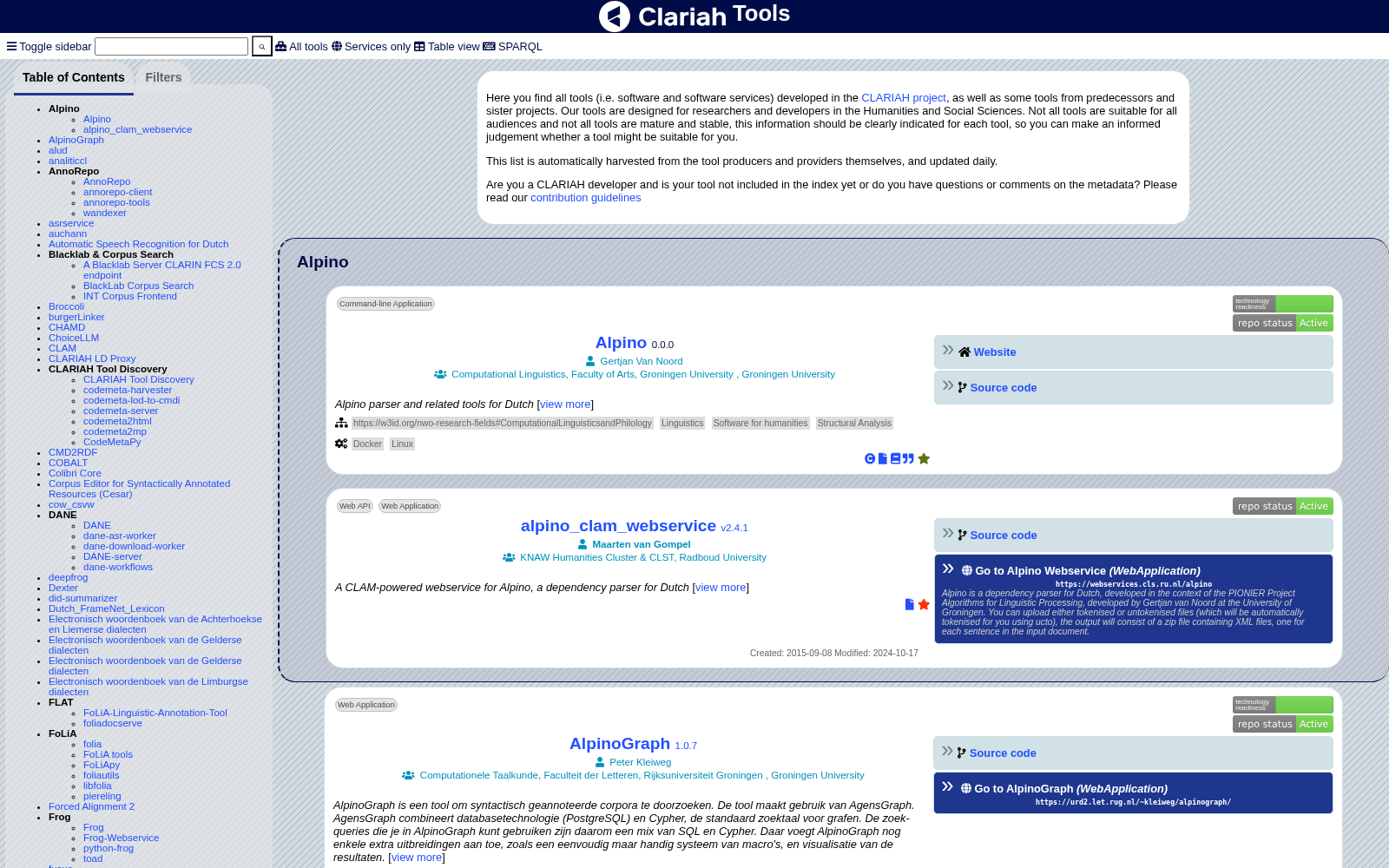Click the group icon beside KNAW Humanities Cluster
Viewport: 1389px width, 868px height.
pos(509,557)
